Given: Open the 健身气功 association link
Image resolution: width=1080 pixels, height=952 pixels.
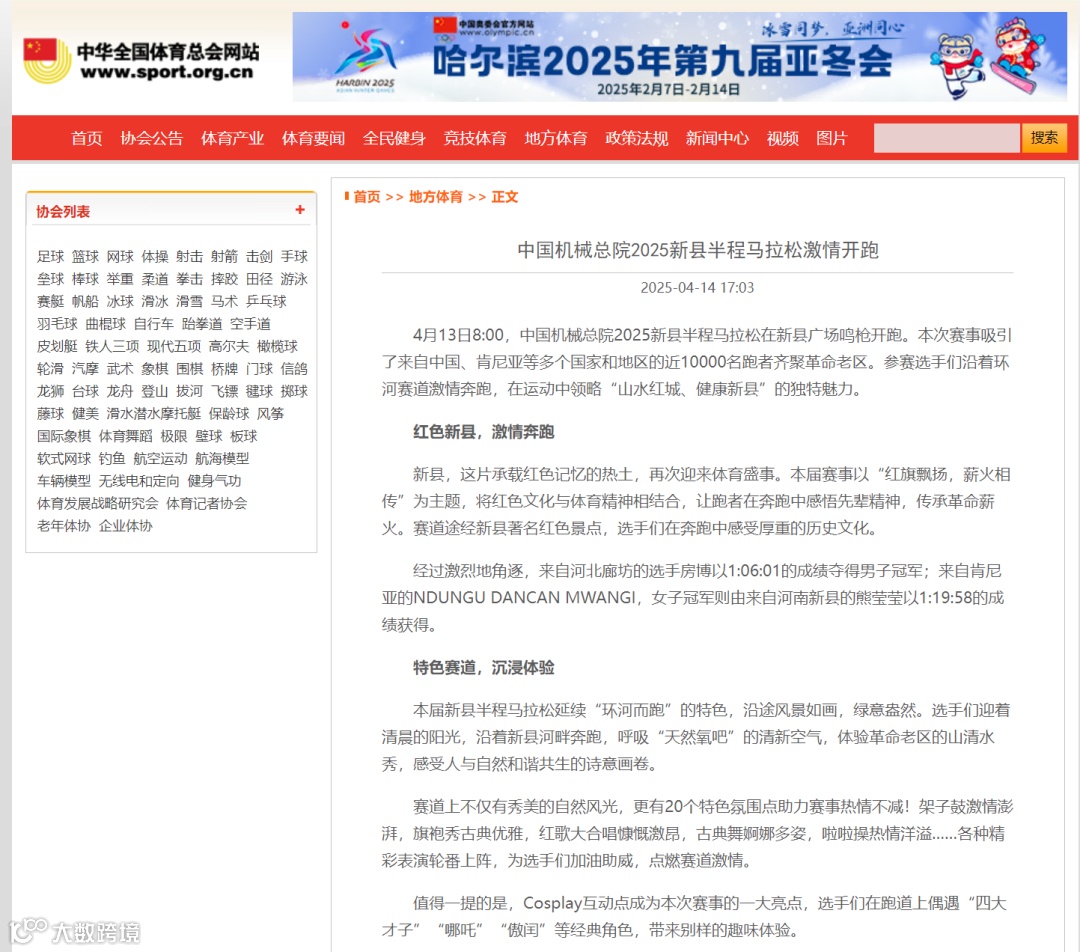Looking at the screenshot, I should pyautogui.click(x=214, y=481).
